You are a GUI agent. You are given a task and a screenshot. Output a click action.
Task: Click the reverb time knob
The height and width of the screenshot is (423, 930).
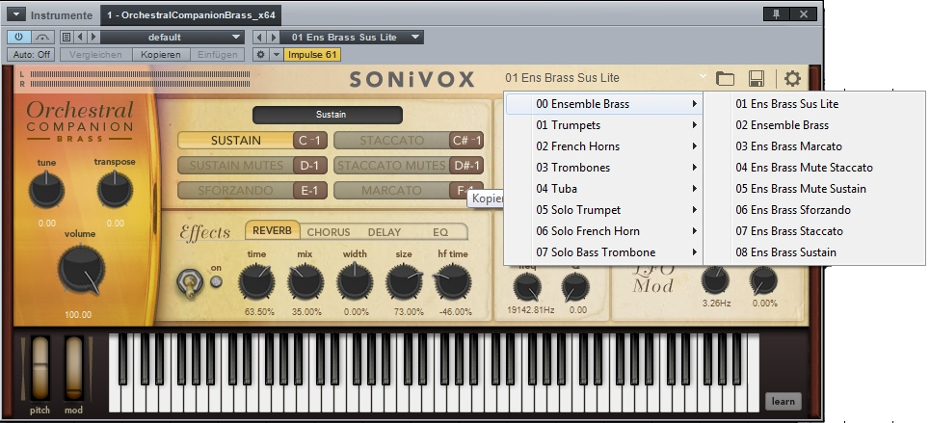click(256, 282)
